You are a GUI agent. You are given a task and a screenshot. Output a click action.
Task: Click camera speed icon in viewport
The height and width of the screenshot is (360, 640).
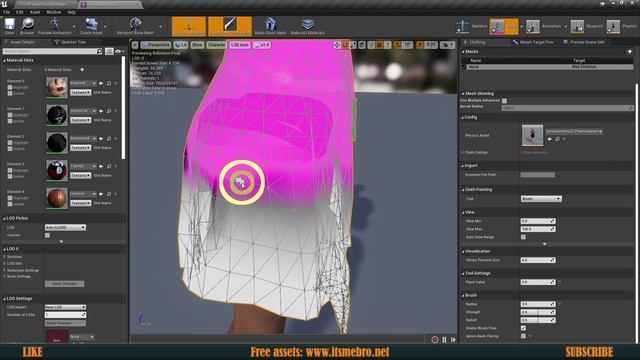[448, 45]
